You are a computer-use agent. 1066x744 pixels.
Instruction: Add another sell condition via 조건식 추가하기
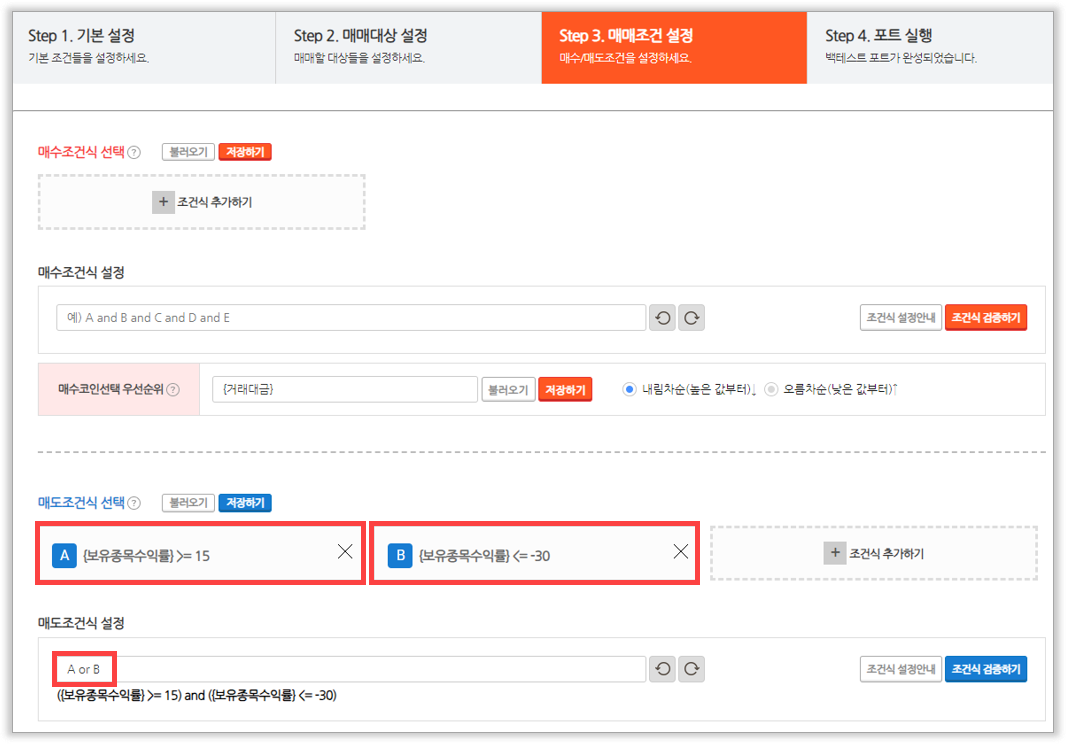click(874, 553)
